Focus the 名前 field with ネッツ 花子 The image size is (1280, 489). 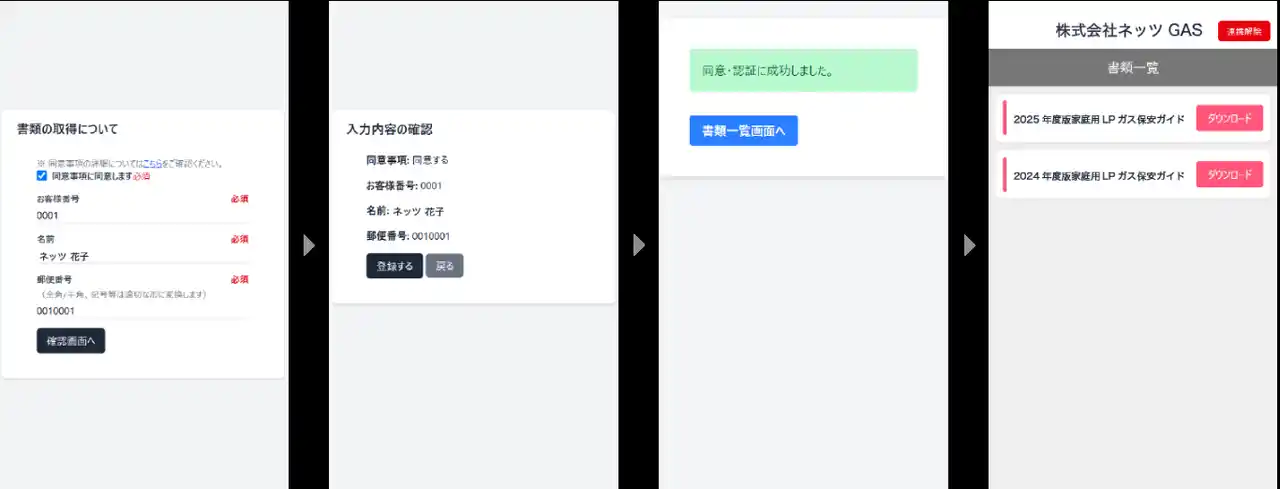pos(140,256)
